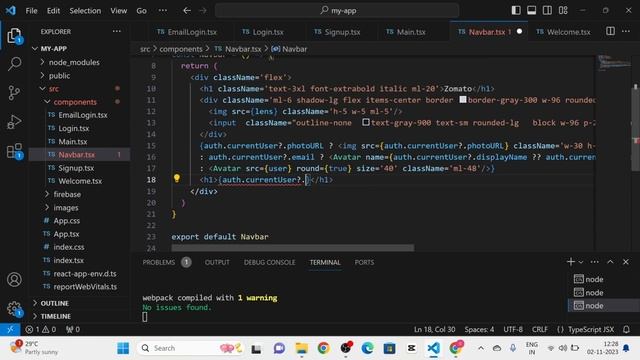
Task: Collapse the src folder
Action: click(x=42, y=89)
